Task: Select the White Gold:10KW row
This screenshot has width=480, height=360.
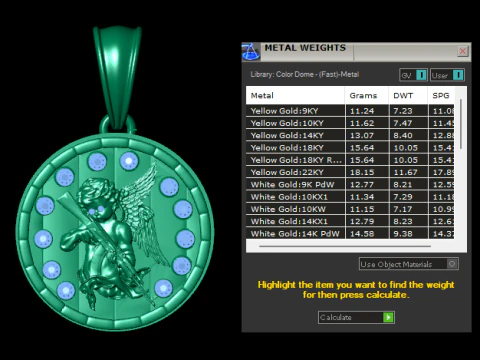Action: [350, 209]
